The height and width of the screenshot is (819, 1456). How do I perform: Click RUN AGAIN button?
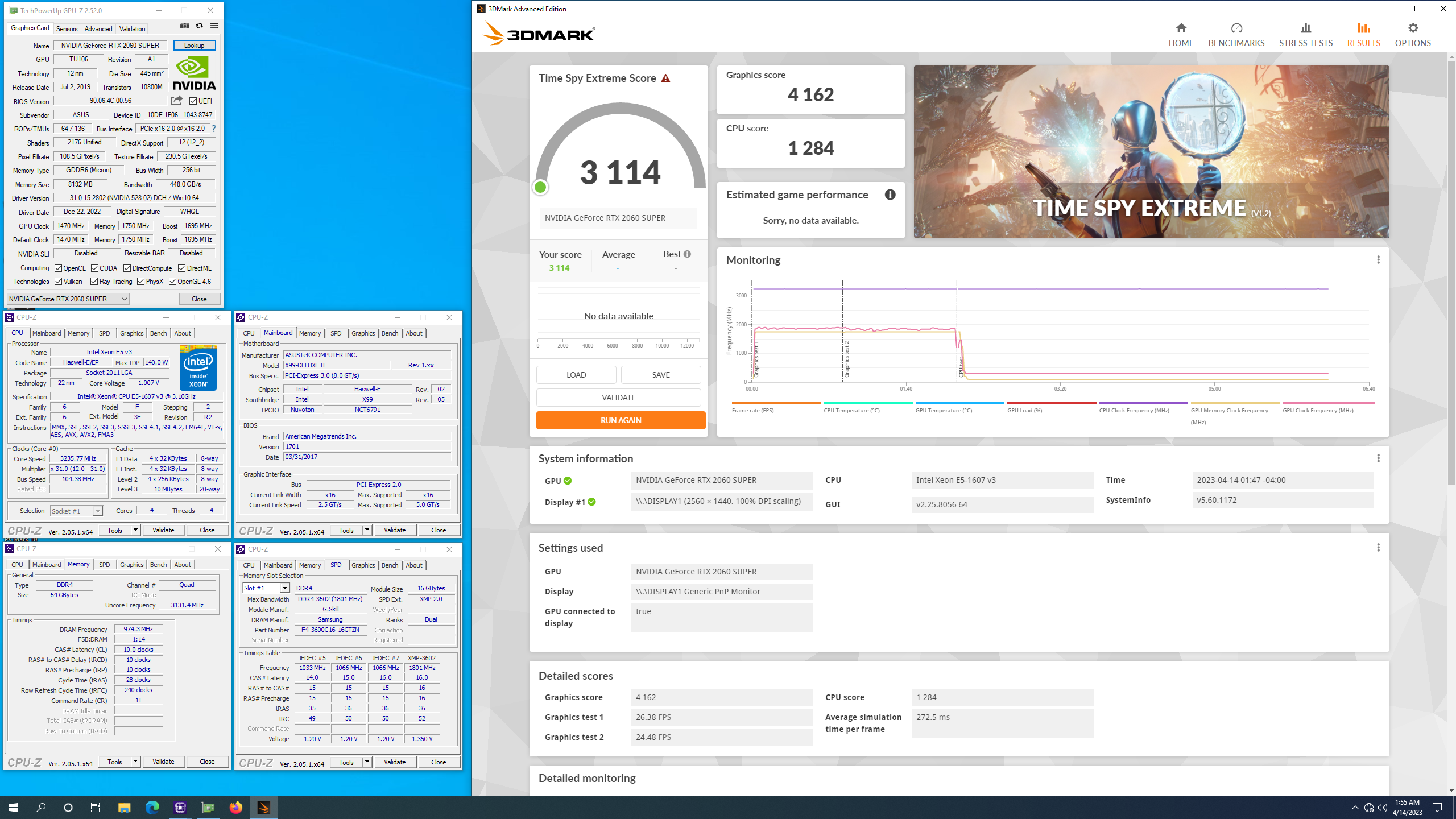click(x=621, y=420)
